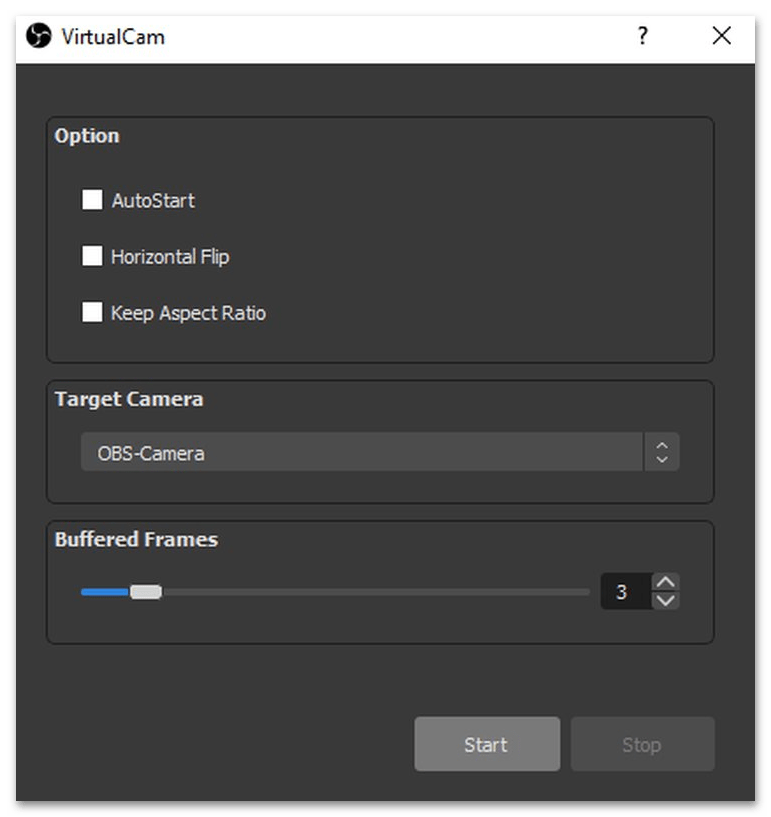Increase buffered frames with the up arrow
771x817 pixels.
point(666,582)
